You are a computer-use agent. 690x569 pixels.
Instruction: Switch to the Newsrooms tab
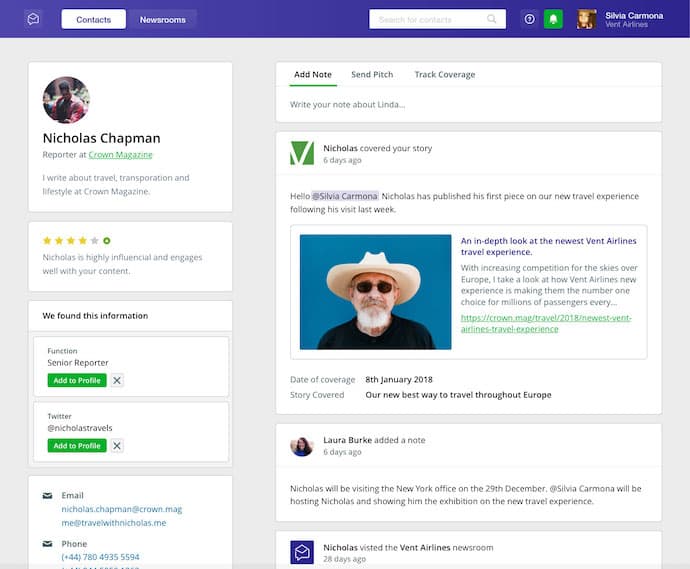point(162,19)
